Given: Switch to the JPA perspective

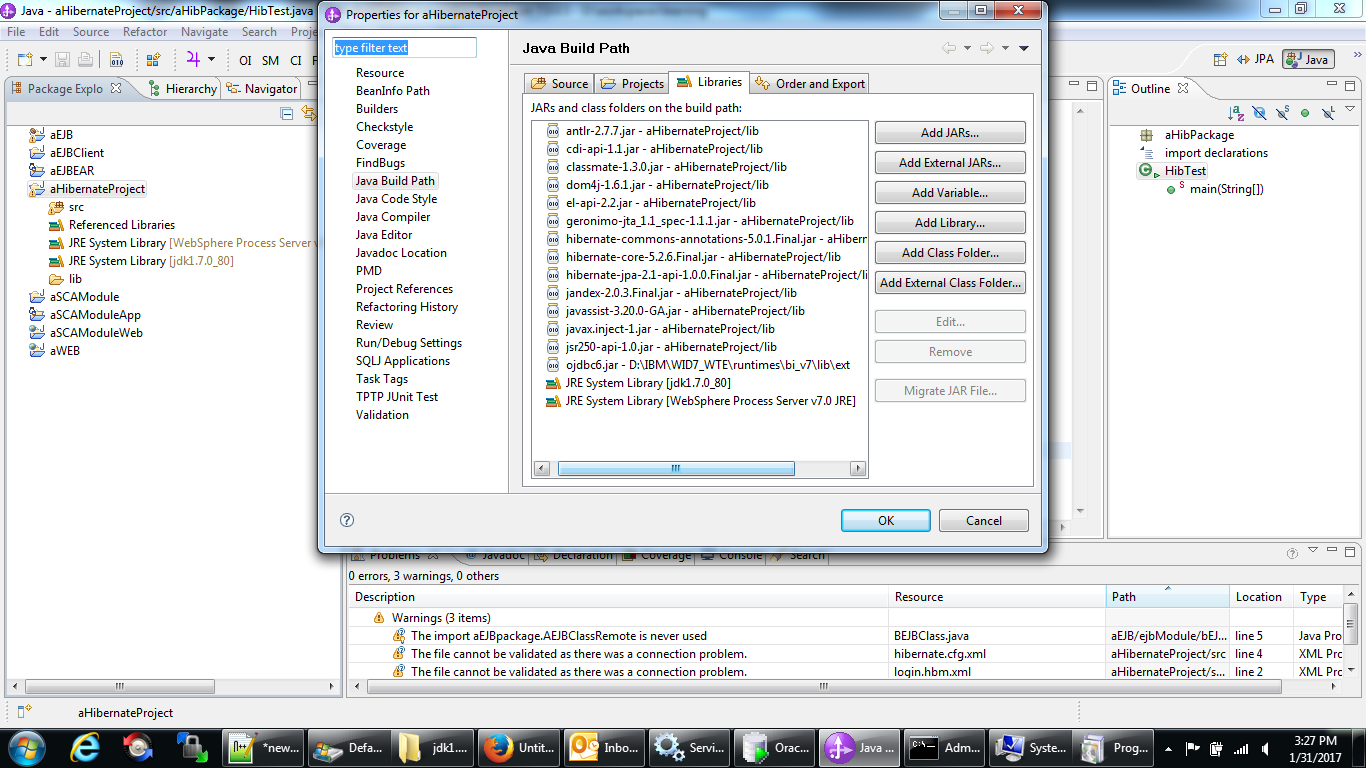Looking at the screenshot, I should tap(1257, 59).
